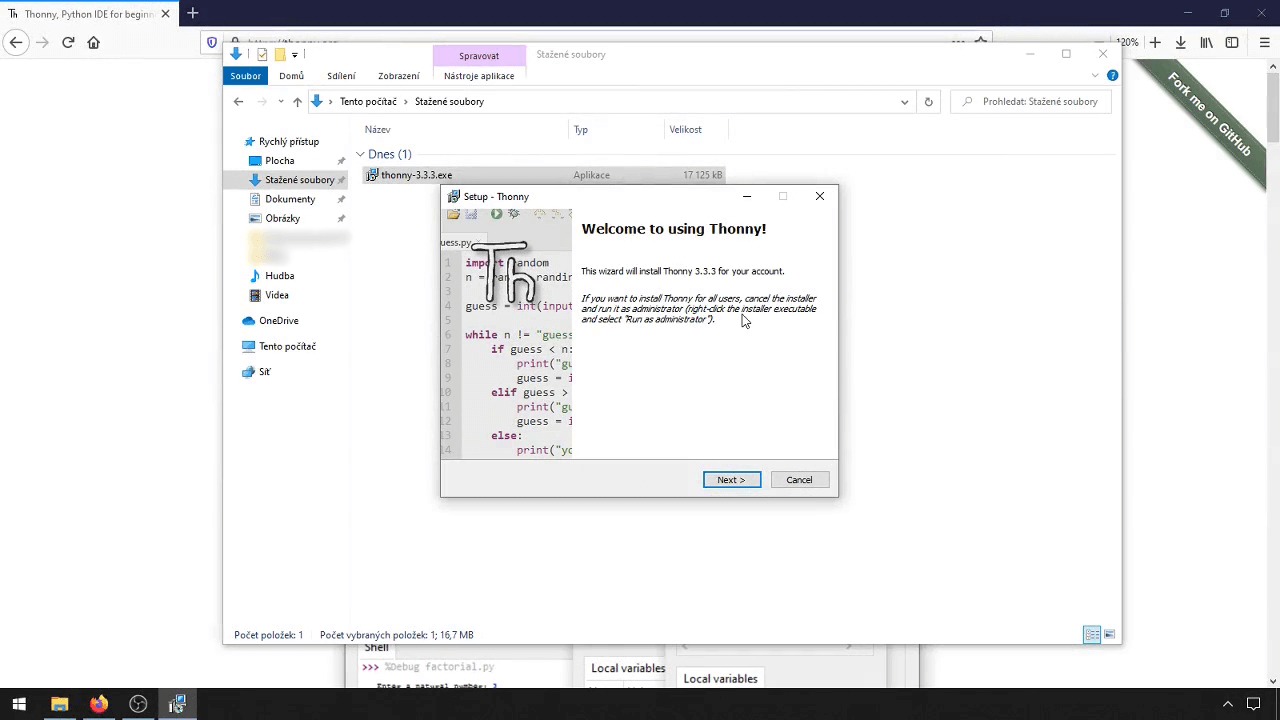Click the Fork me on GitHub ribbon
This screenshot has height=720, width=1280.
pos(1210,114)
